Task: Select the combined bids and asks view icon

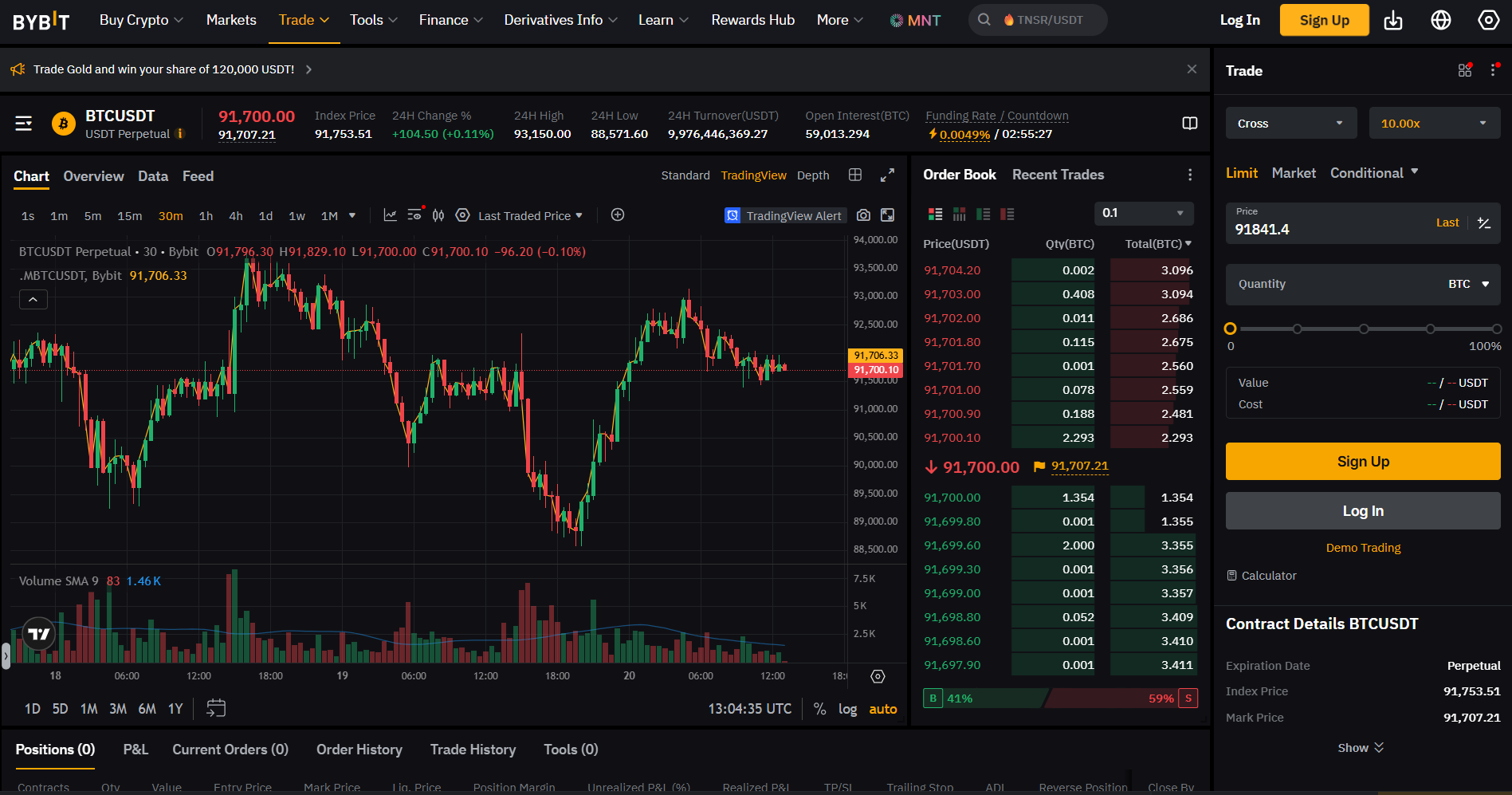Action: [935, 214]
